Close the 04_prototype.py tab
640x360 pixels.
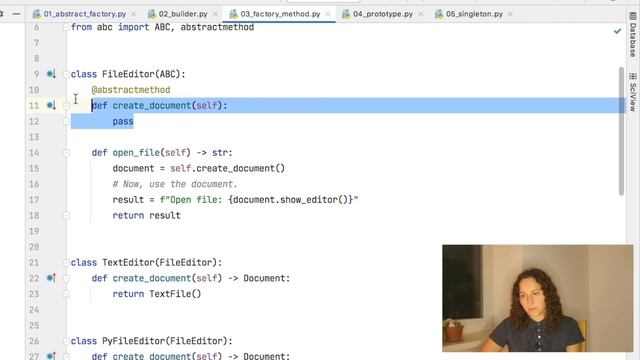[421, 14]
